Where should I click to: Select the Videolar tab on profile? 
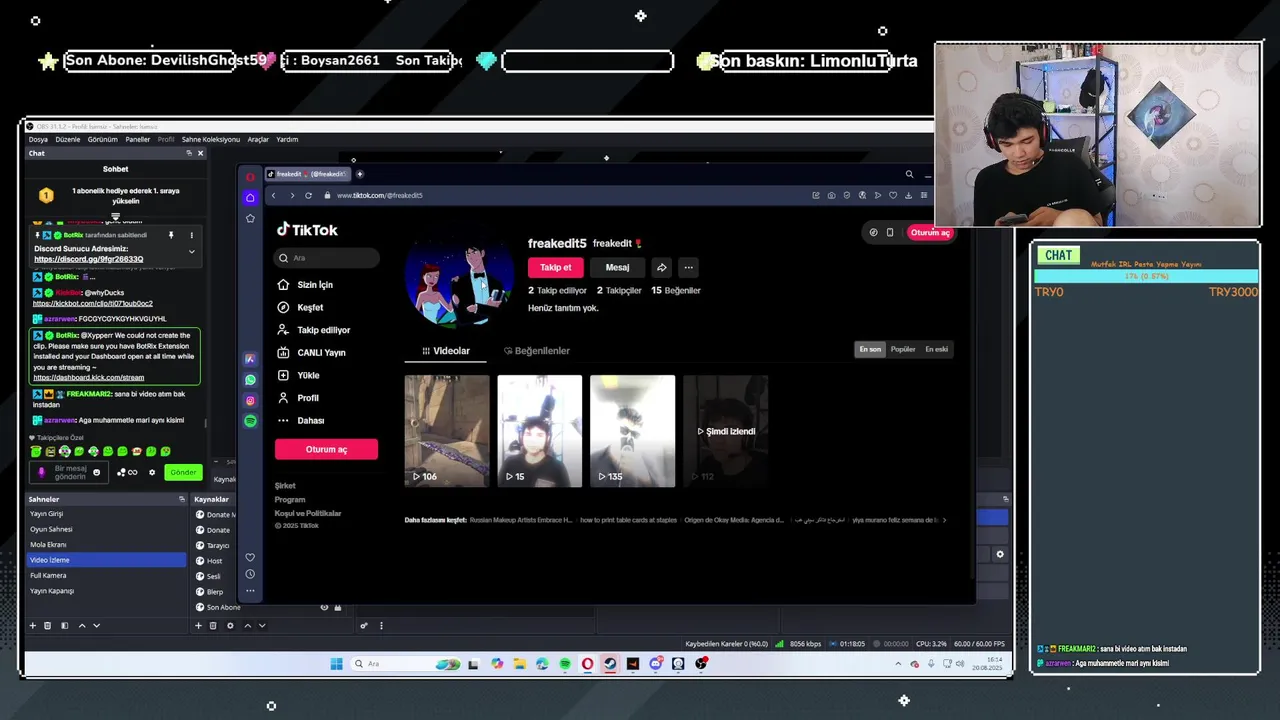[x=446, y=351]
